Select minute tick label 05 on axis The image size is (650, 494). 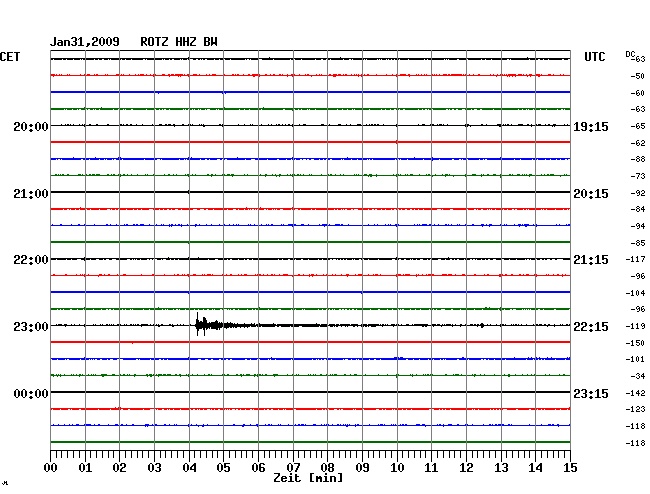click(x=223, y=468)
